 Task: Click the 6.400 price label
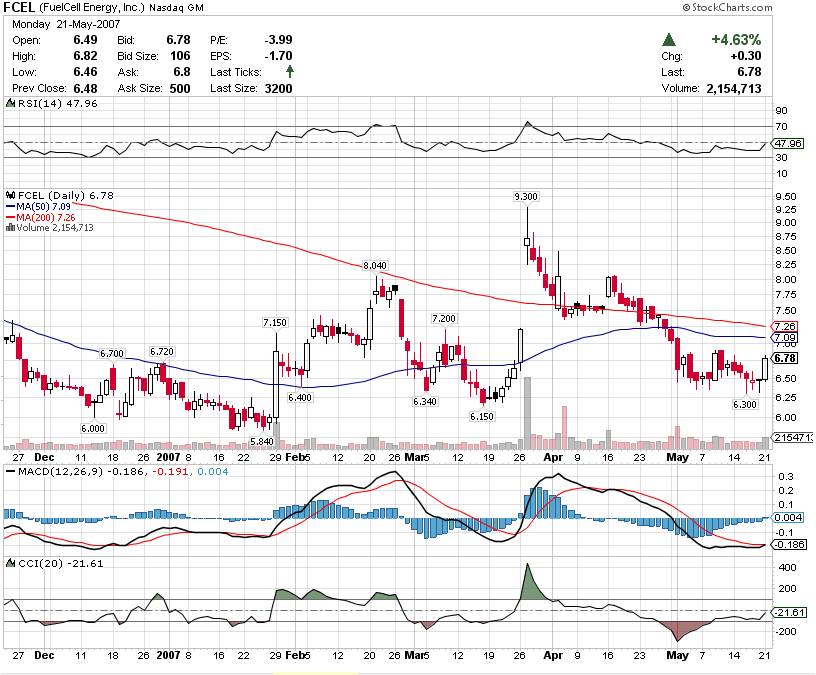tap(300, 398)
